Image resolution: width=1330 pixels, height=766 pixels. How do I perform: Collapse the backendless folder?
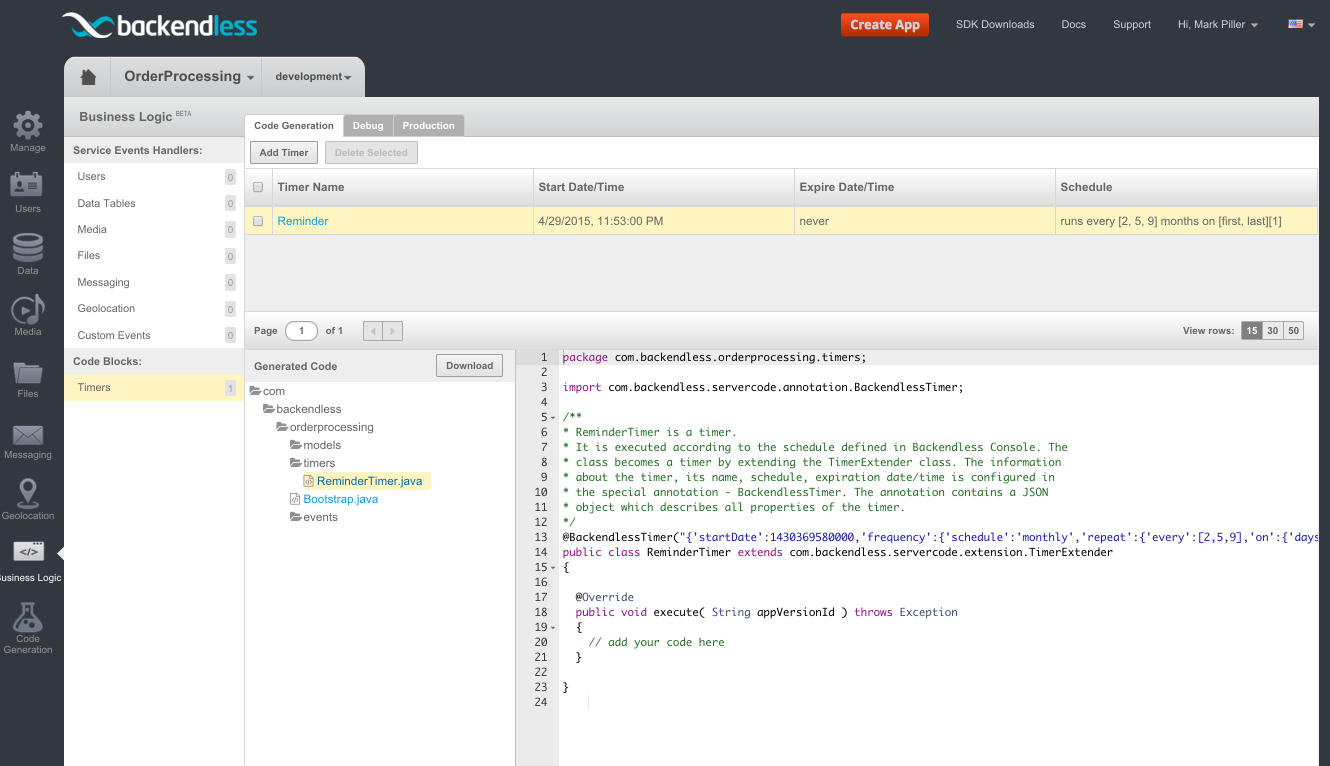(268, 409)
